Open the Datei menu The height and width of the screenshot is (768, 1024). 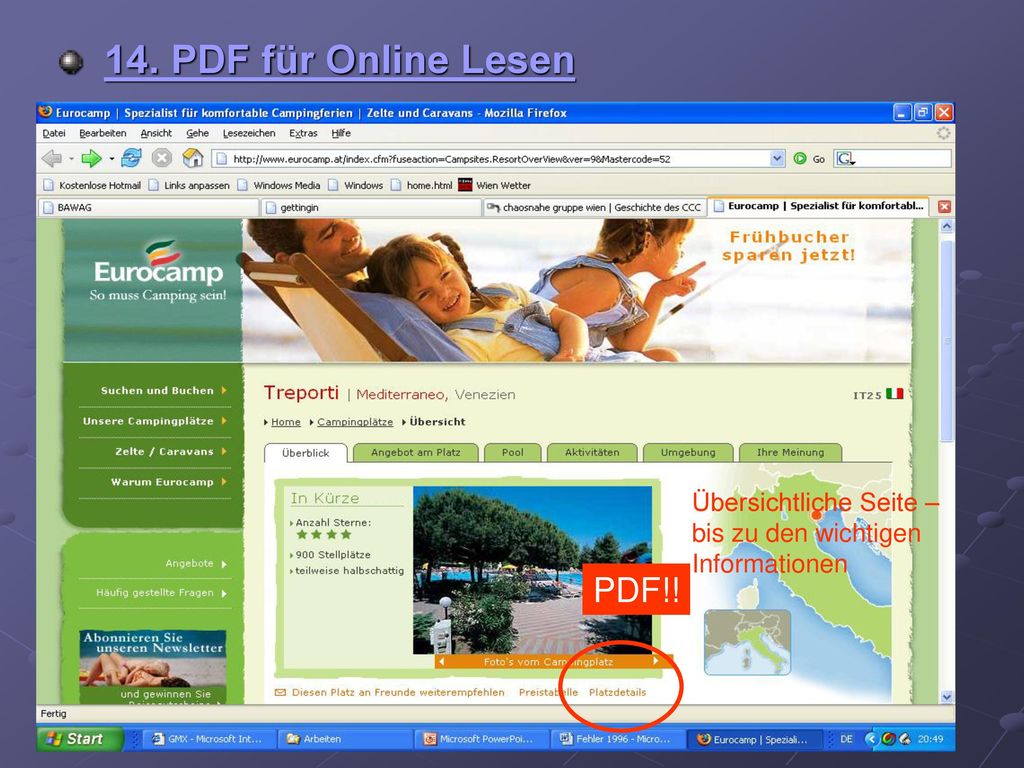point(54,133)
